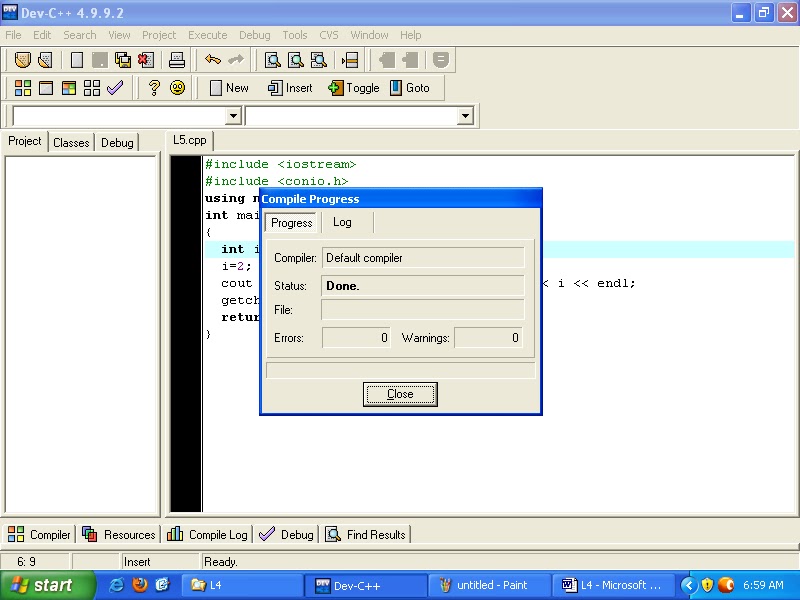The width and height of the screenshot is (800, 600).
Task: Click the #include <iostream> code line
Action: 281,164
